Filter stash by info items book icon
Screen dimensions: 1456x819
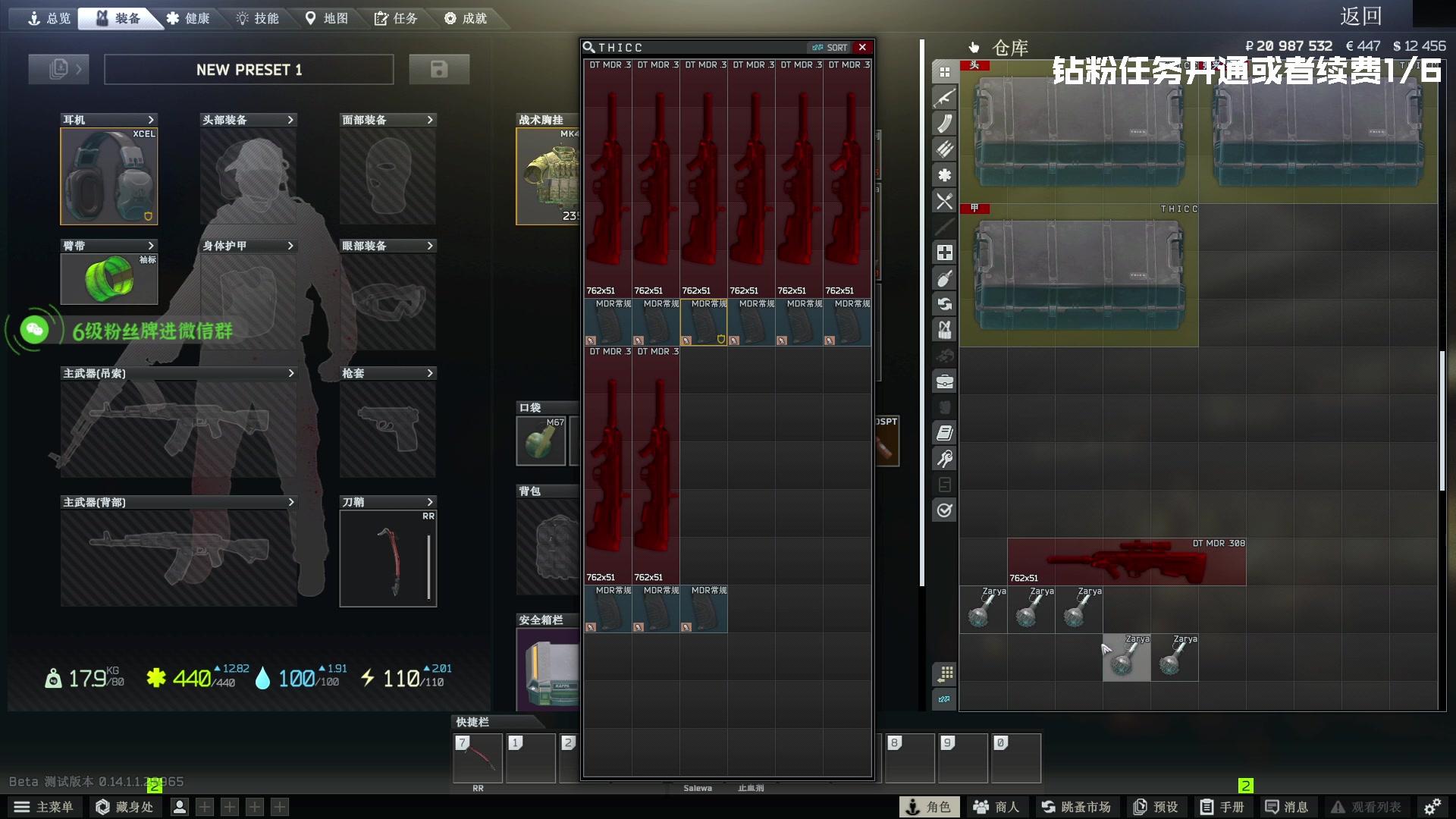[944, 433]
